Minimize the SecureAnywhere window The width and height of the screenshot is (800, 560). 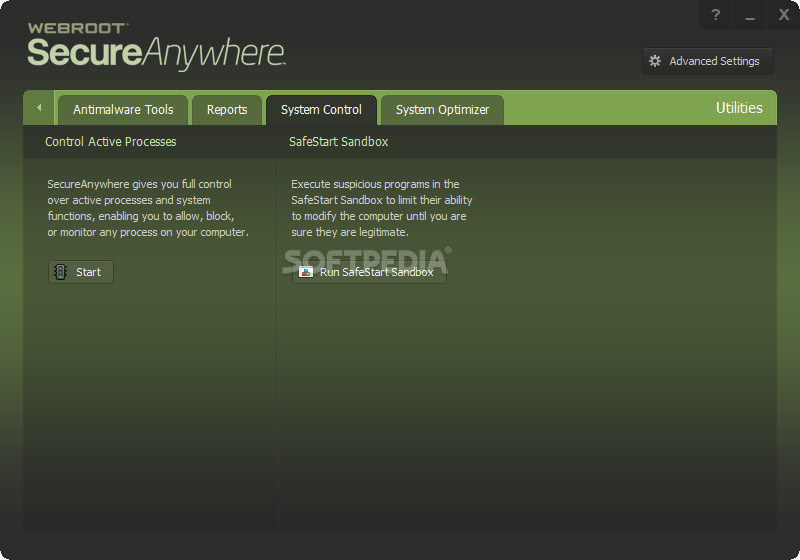coord(749,15)
